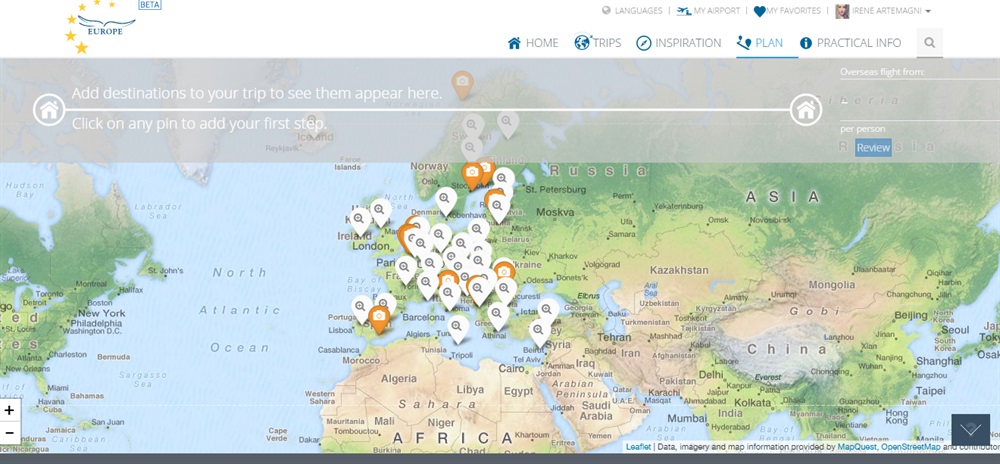Select white pin over Denmark
Image resolution: width=1000 pixels, height=464 pixels.
coord(446,201)
